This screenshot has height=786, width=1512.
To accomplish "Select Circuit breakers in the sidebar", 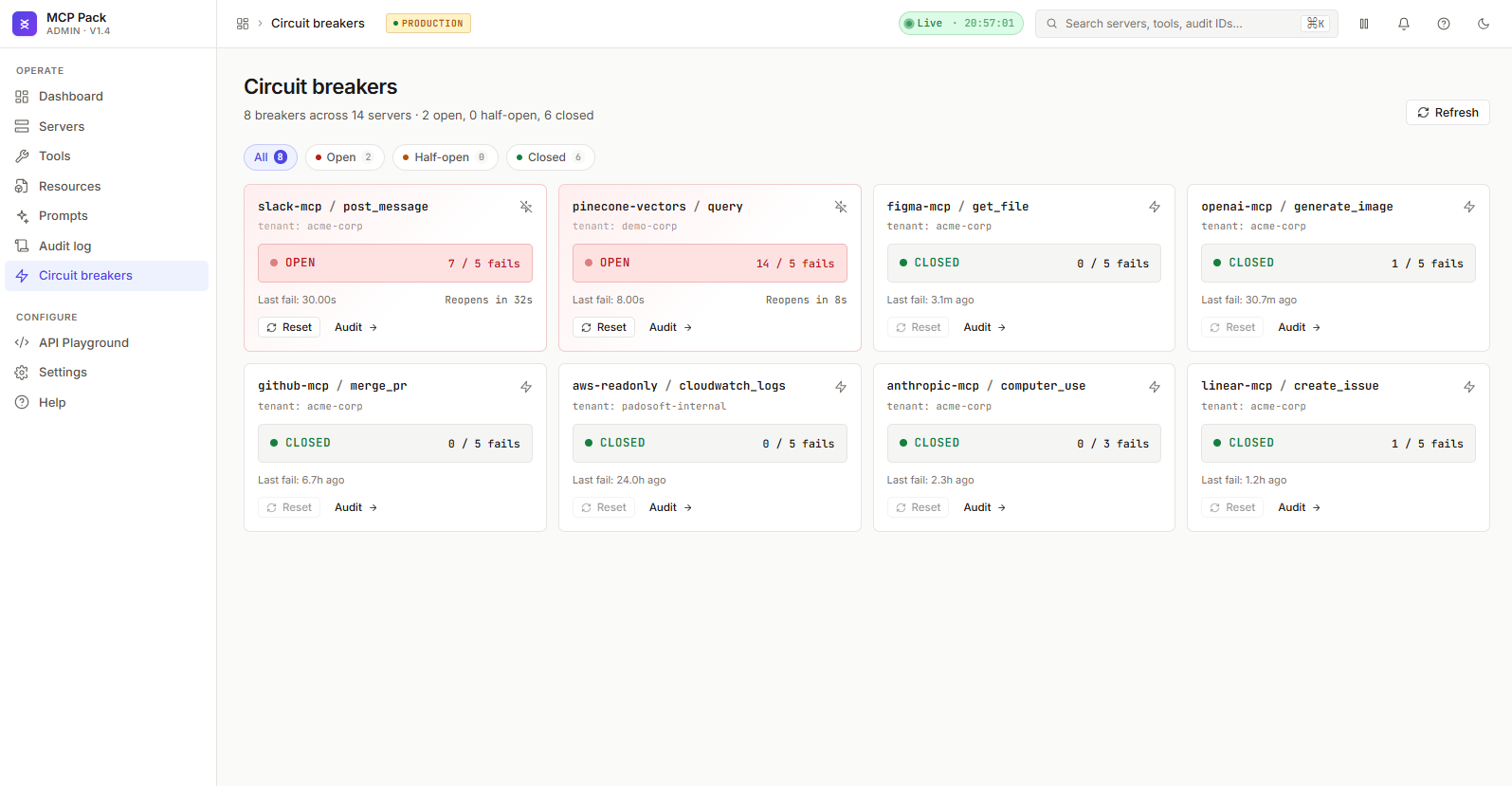I will pyautogui.click(x=106, y=276).
